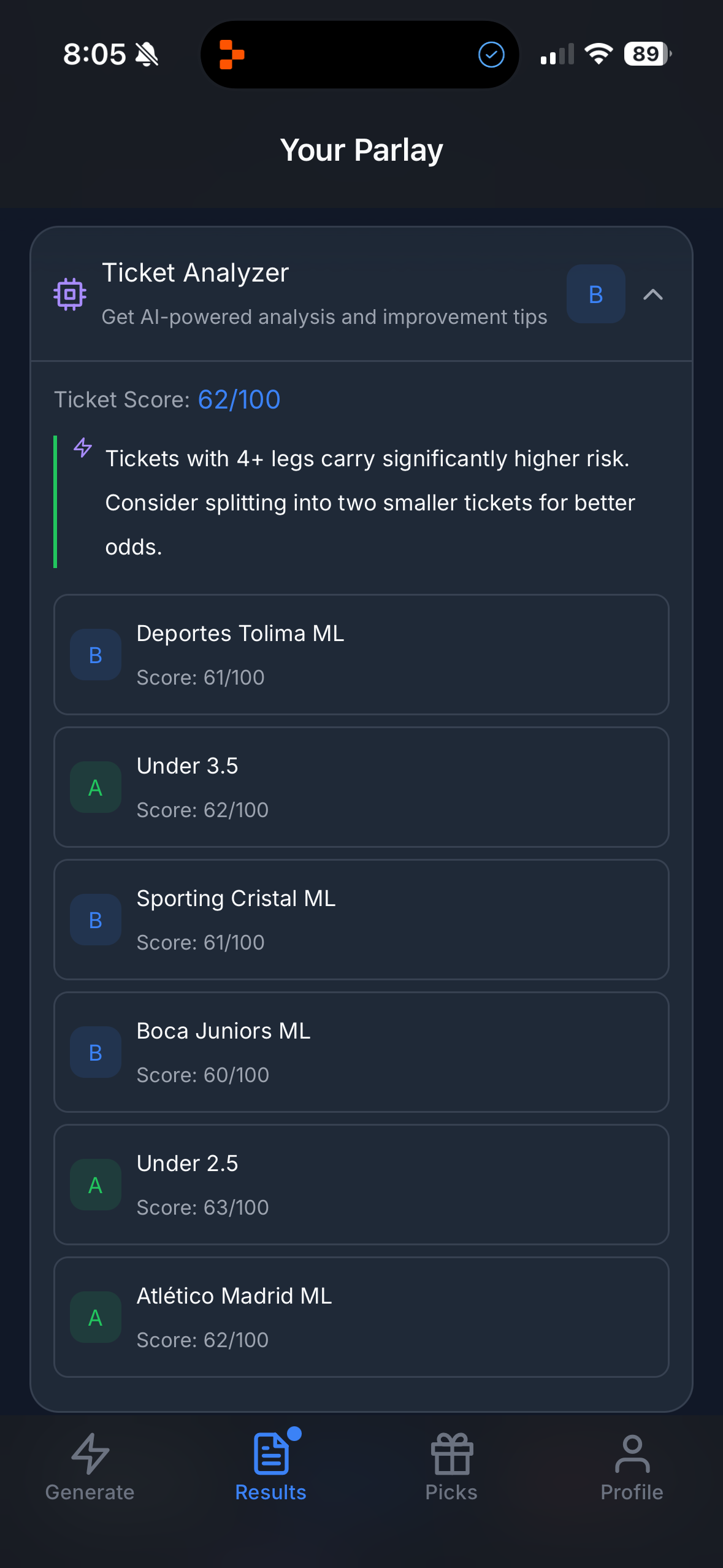This screenshot has width=723, height=1568.
Task: Tap the Ticket Analyzer chip icon
Action: [x=69, y=294]
